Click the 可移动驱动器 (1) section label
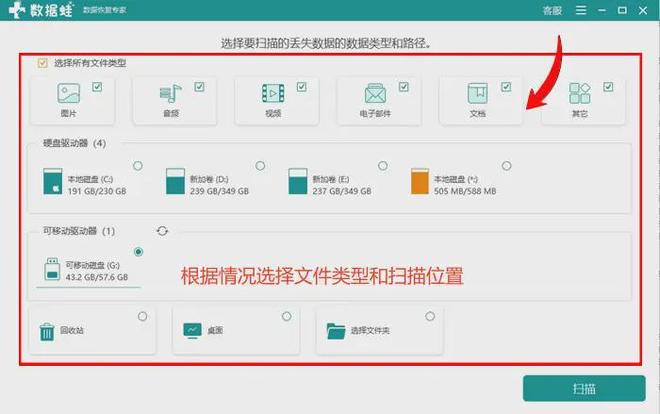This screenshot has width=660, height=414. tap(79, 231)
